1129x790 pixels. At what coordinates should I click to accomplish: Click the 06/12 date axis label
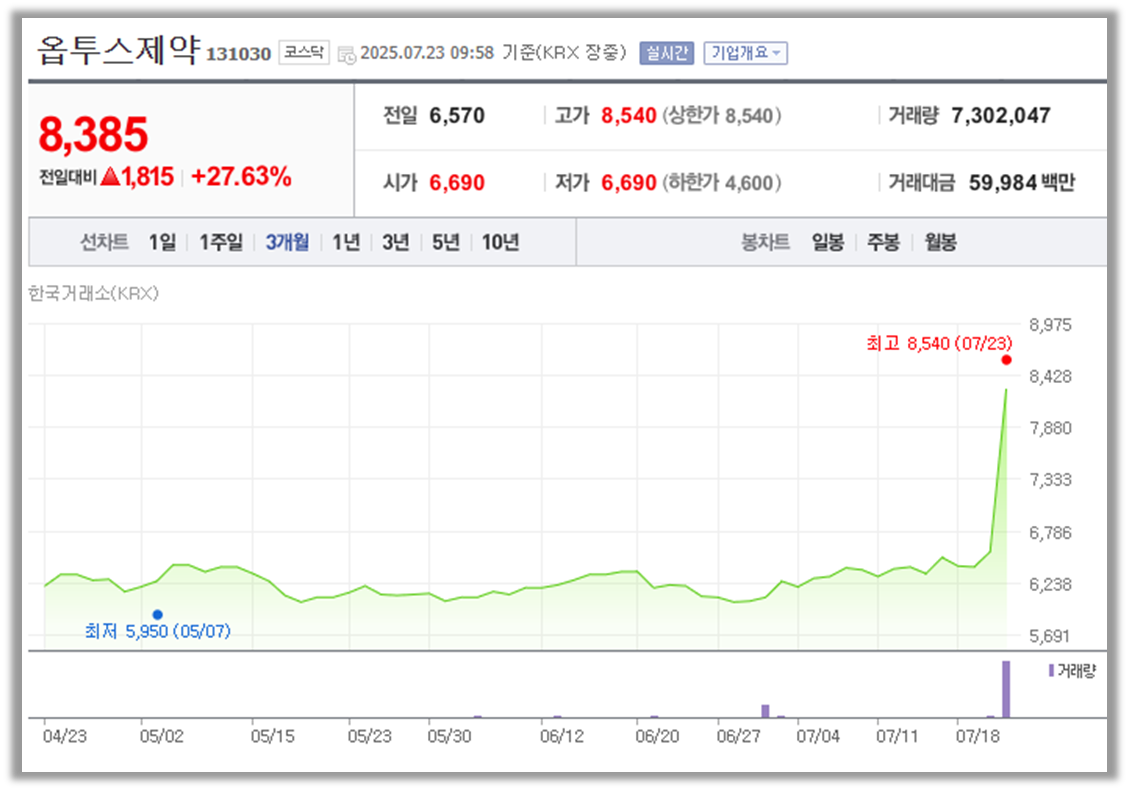click(x=562, y=736)
